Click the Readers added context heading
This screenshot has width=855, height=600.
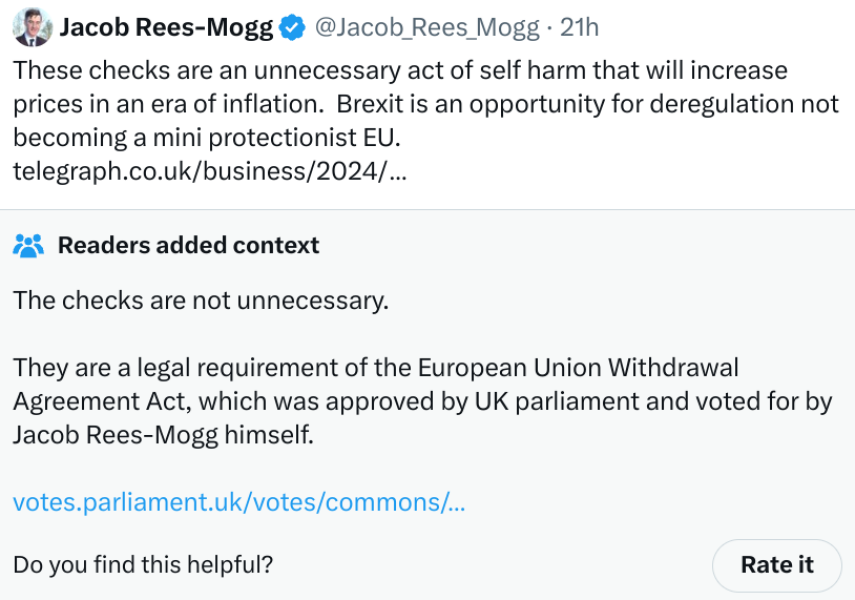[x=188, y=243]
